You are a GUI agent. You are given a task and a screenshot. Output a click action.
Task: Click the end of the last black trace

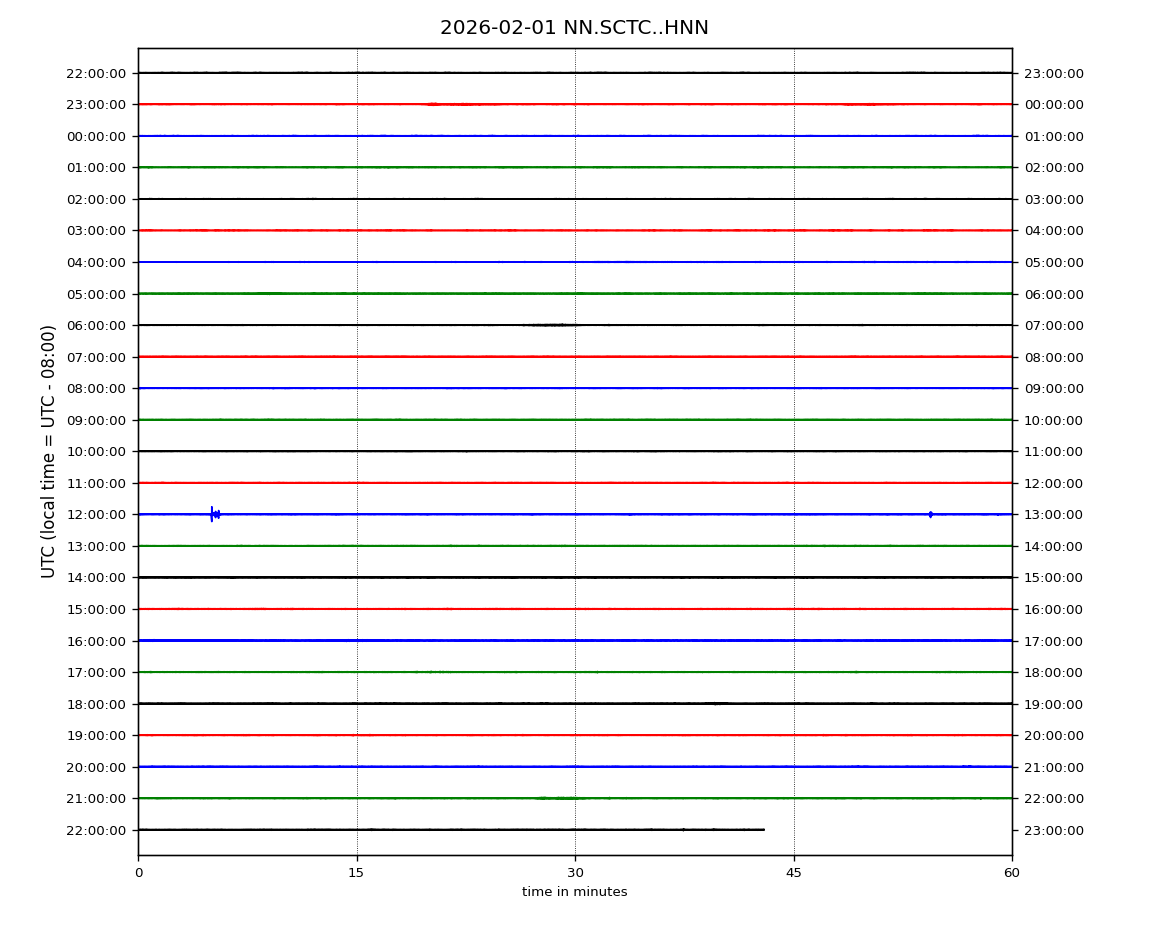pos(763,829)
